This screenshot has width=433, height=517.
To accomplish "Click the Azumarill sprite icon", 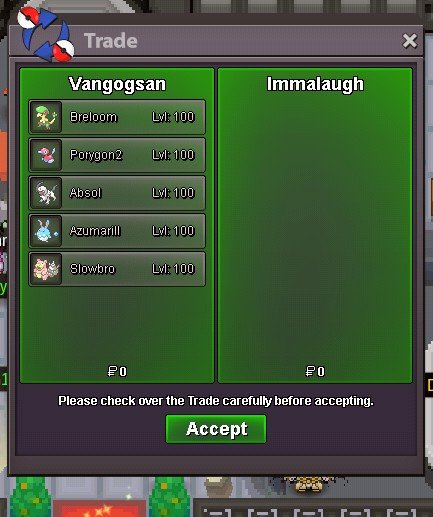I will (x=46, y=231).
